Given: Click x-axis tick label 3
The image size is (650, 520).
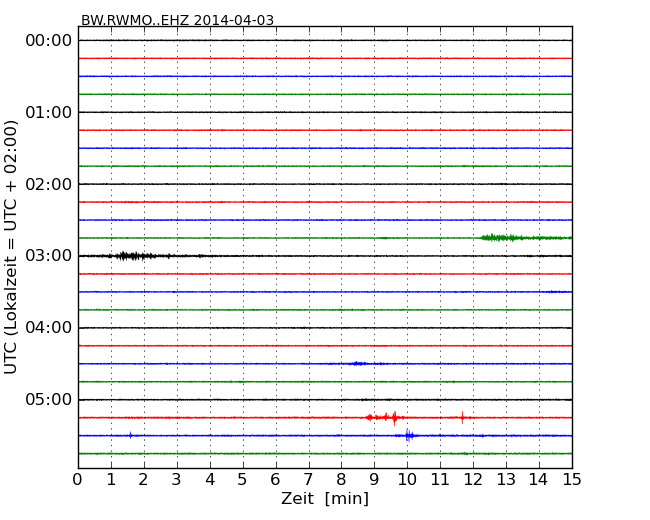Looking at the screenshot, I should tap(177, 479).
